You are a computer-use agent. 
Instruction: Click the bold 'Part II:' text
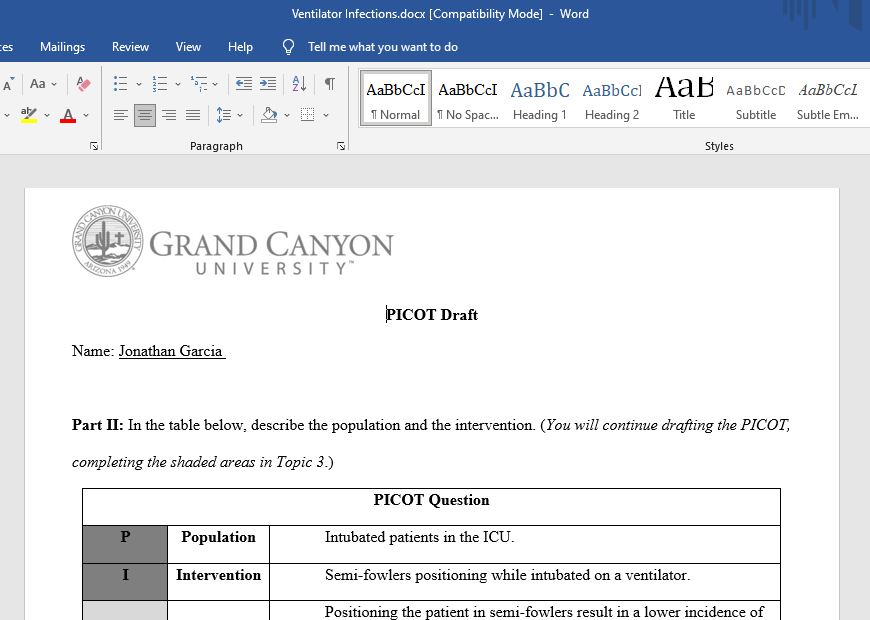[x=98, y=425]
